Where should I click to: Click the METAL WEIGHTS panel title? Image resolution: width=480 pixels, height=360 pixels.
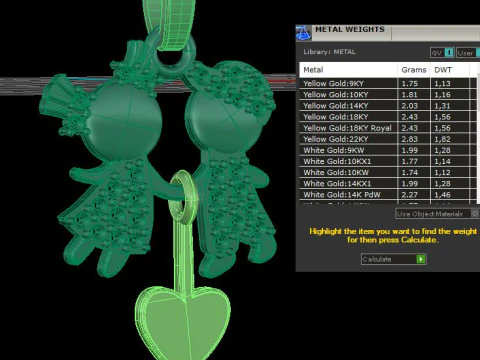pyautogui.click(x=350, y=29)
